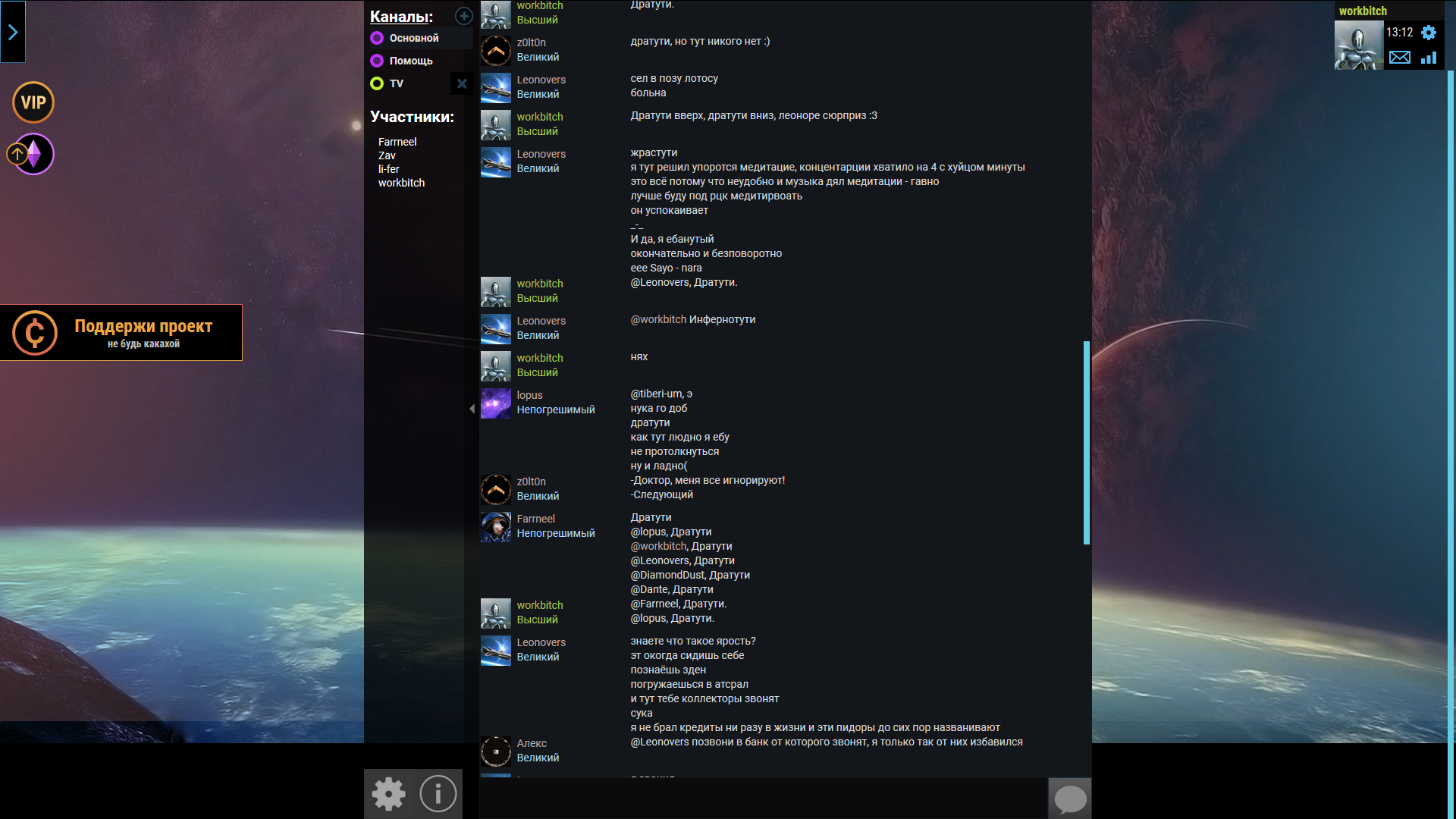Viewport: 1456px width, 819px height.
Task: Click the message input field
Action: click(763, 798)
